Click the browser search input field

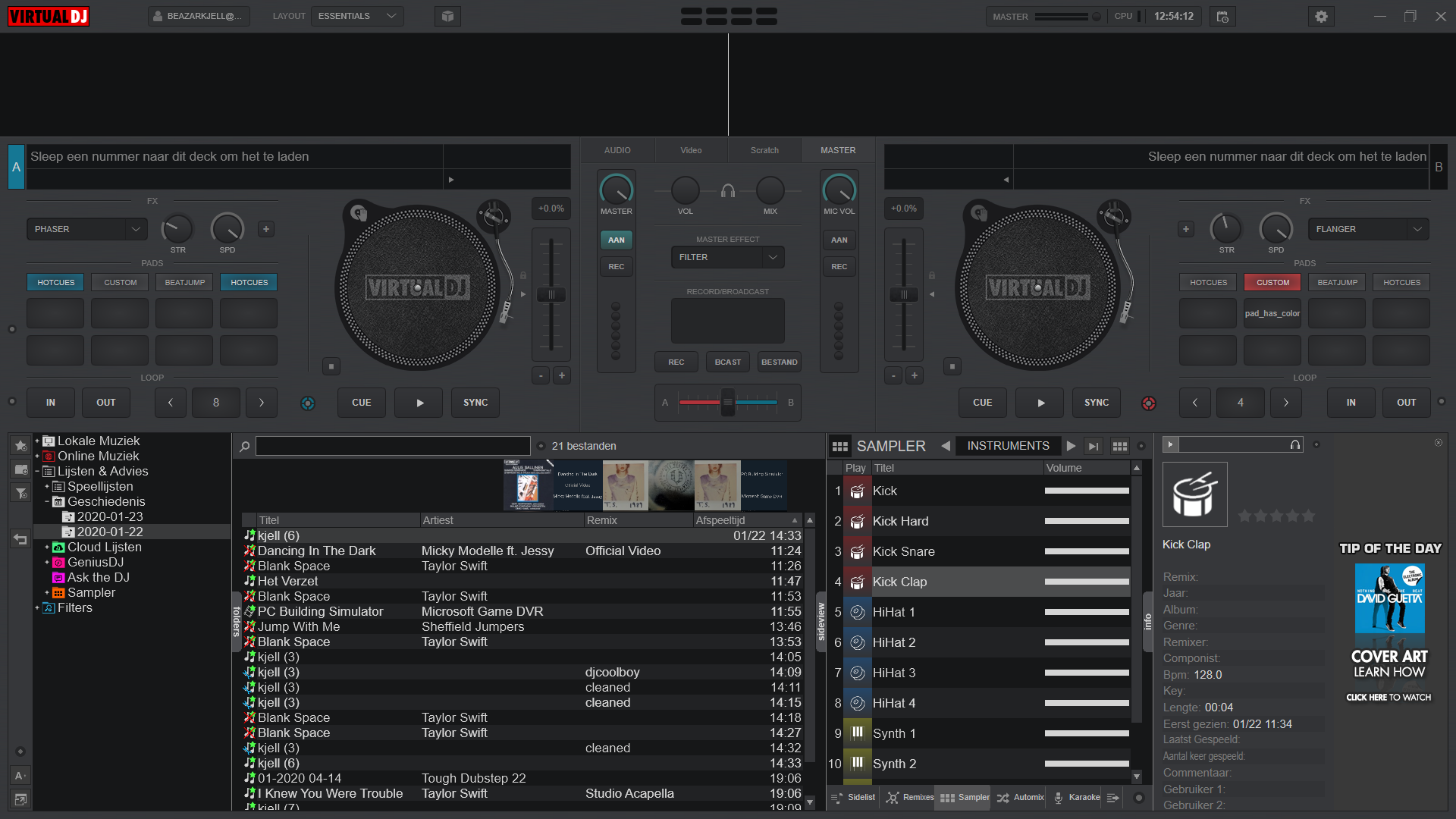coord(393,446)
